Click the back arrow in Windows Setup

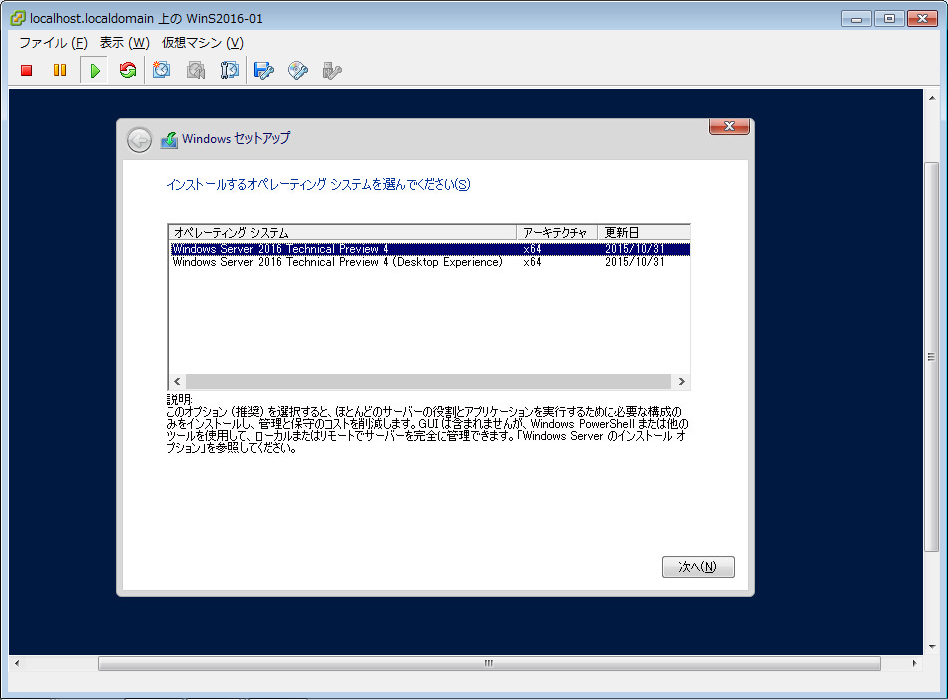coord(139,139)
